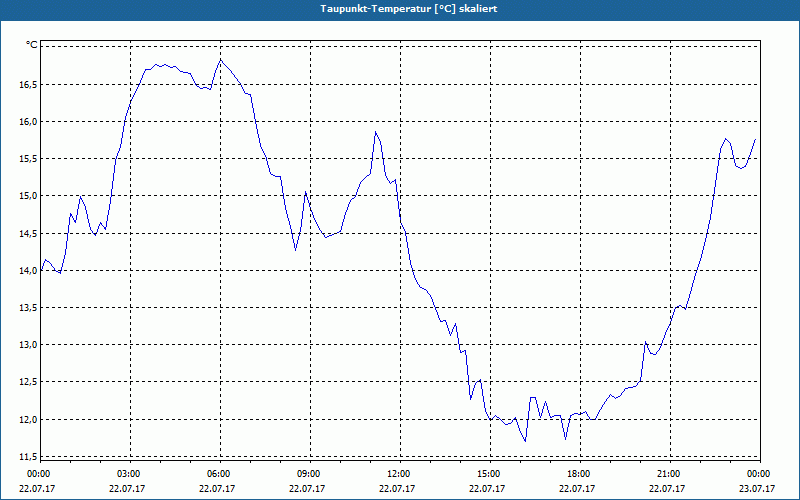800x500 pixels.
Task: Click the 18:00 time label on x-axis
Action: 579,474
